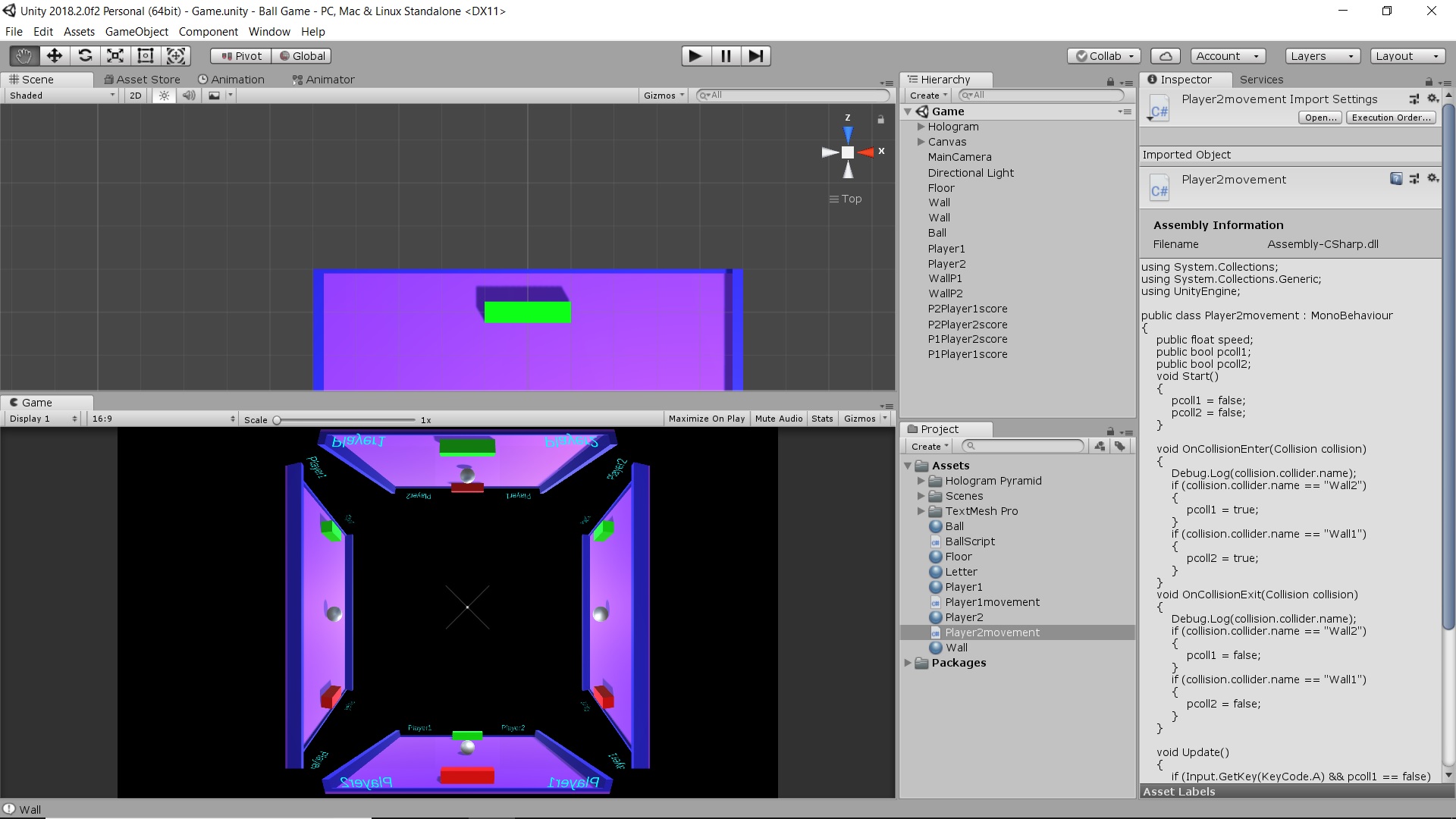Open the 16:9 aspect ratio dropdown
1456x819 pixels.
(x=161, y=418)
